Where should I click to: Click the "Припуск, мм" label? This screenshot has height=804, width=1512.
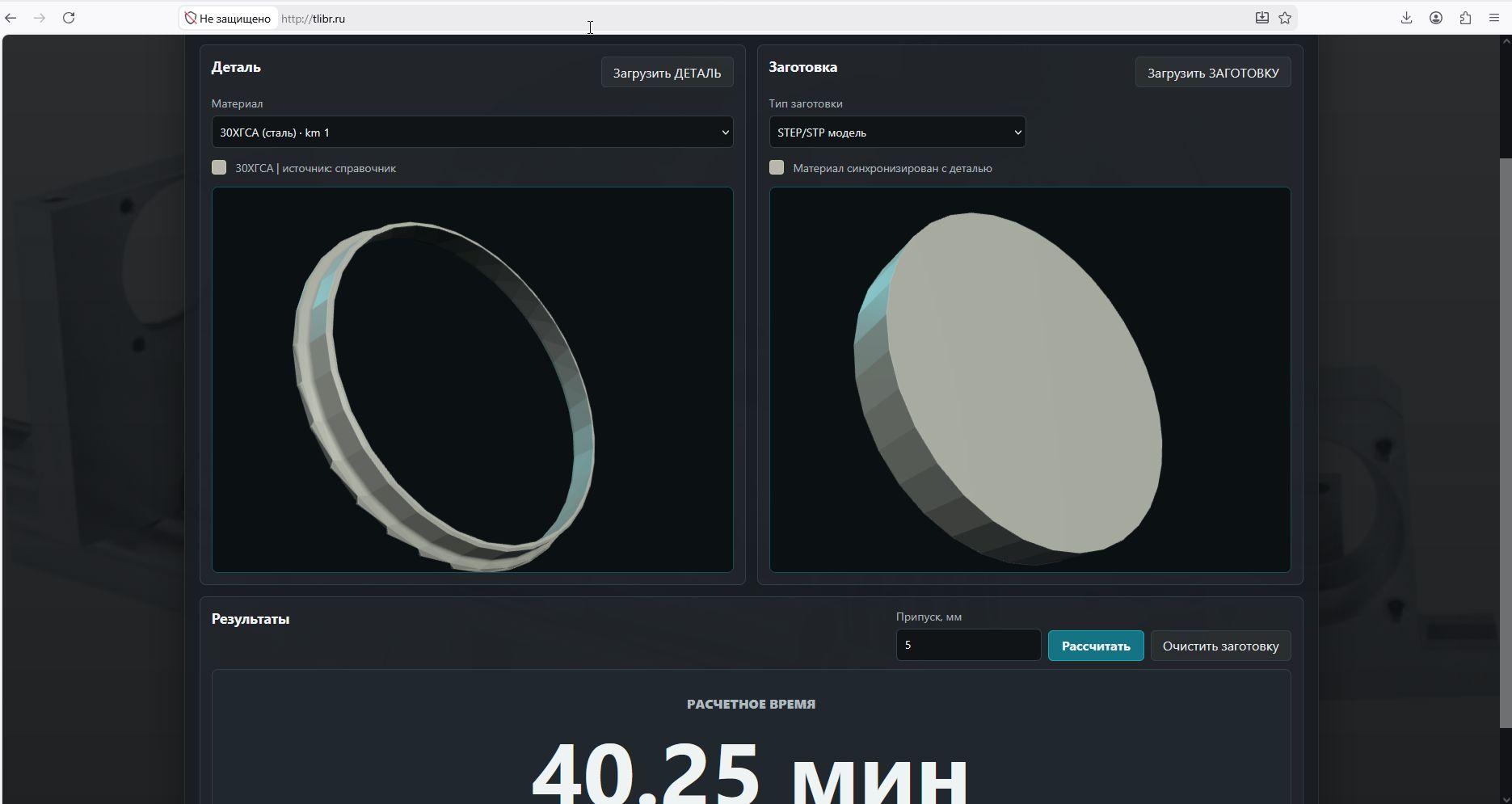[929, 617]
